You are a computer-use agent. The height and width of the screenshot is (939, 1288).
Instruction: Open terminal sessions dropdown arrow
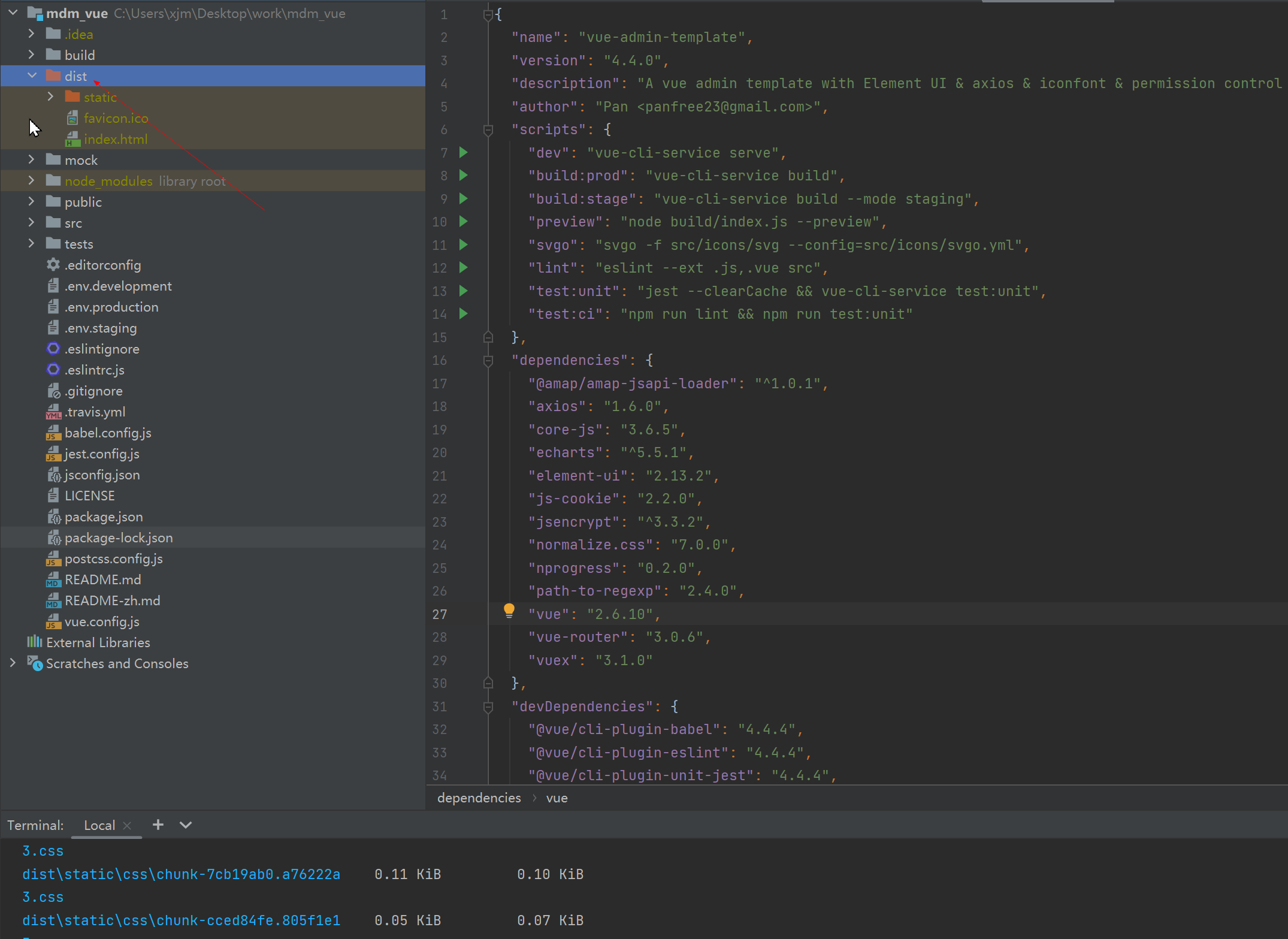186,825
